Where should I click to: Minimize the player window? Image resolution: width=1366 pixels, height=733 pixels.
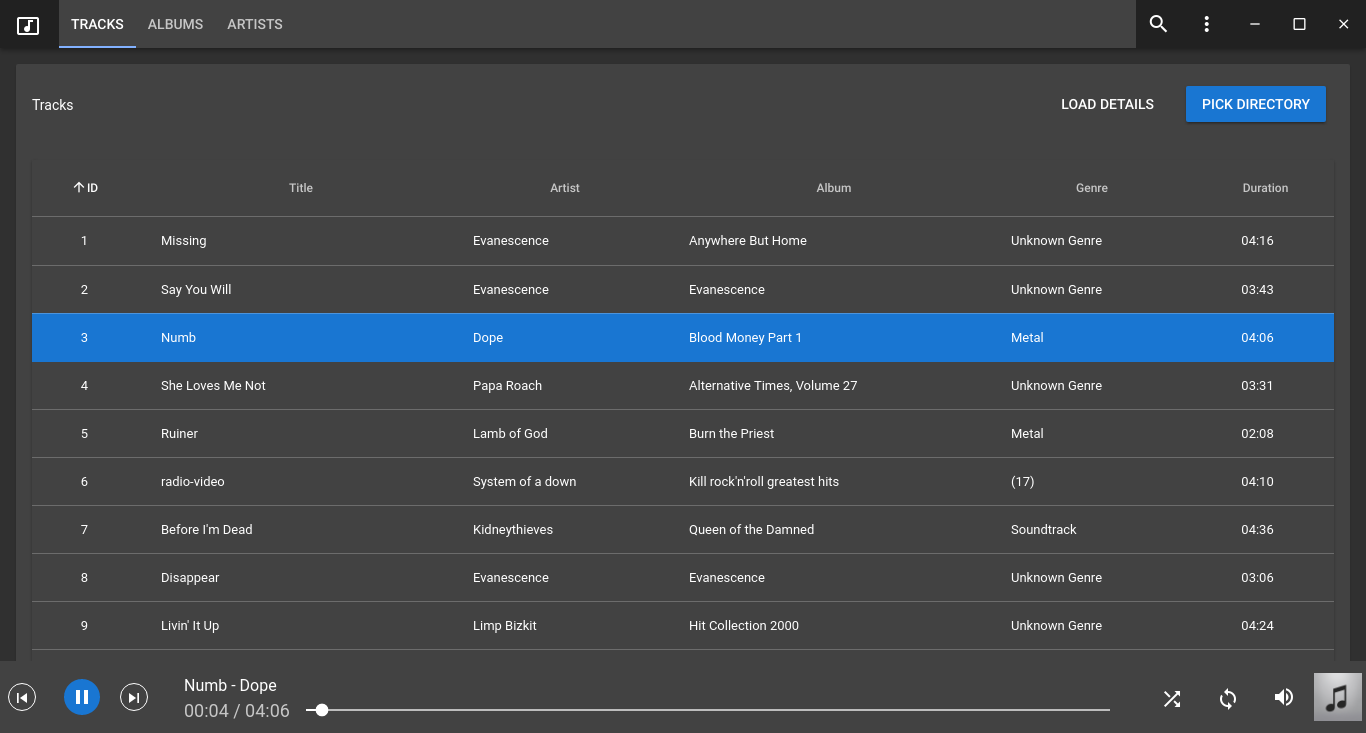(1255, 24)
